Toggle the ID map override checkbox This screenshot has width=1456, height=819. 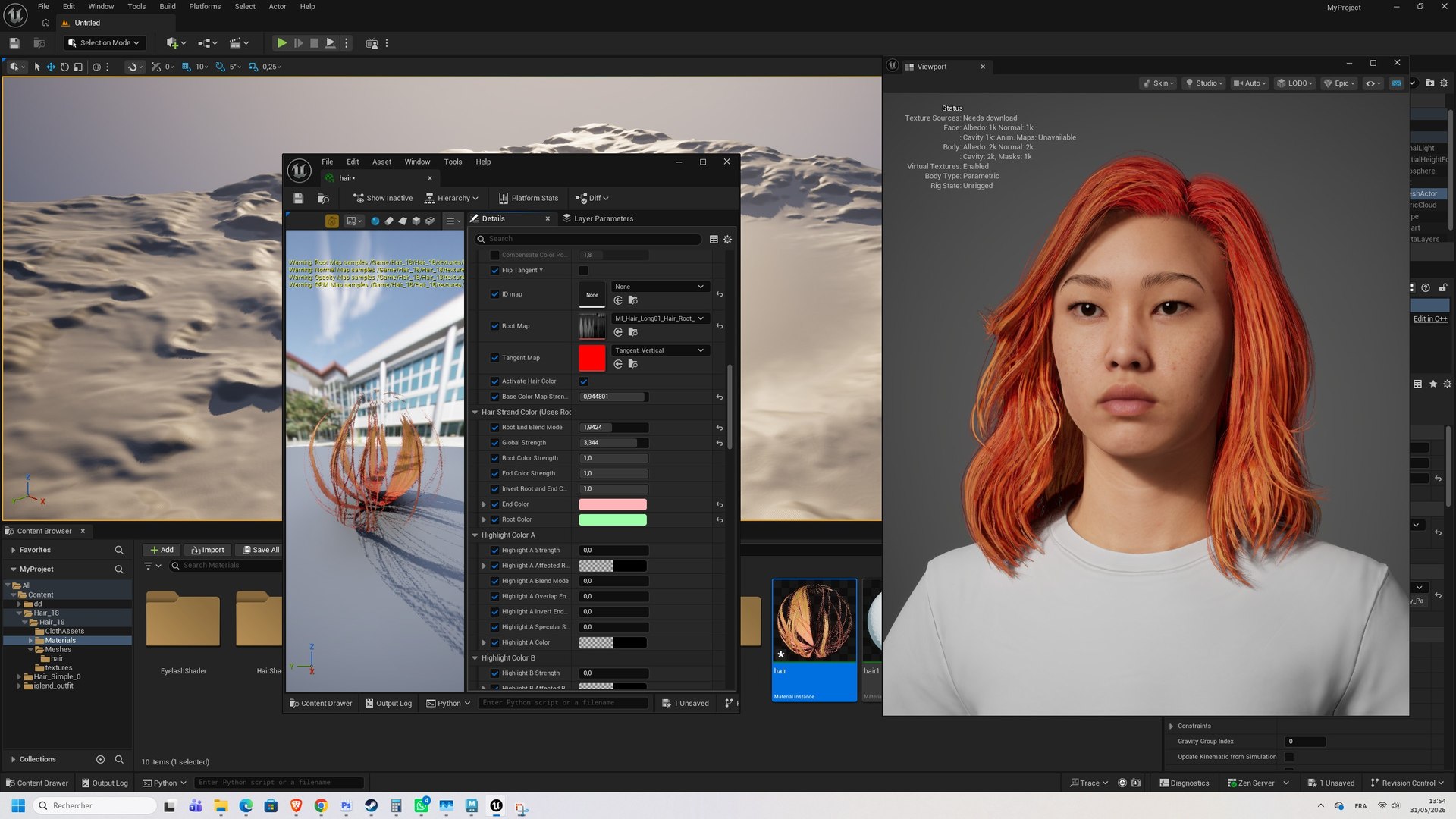[x=495, y=294]
